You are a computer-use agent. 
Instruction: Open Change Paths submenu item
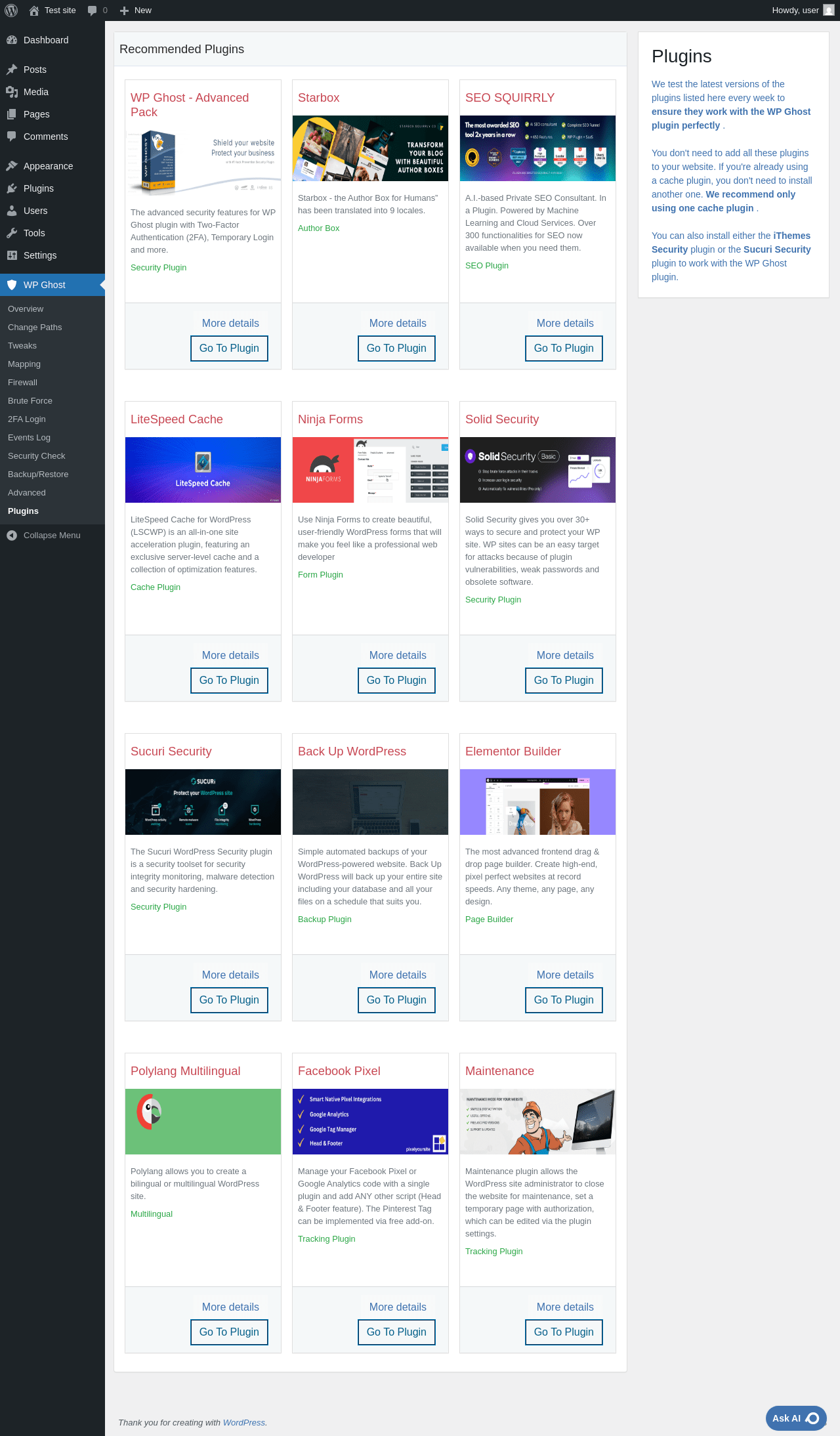point(35,327)
